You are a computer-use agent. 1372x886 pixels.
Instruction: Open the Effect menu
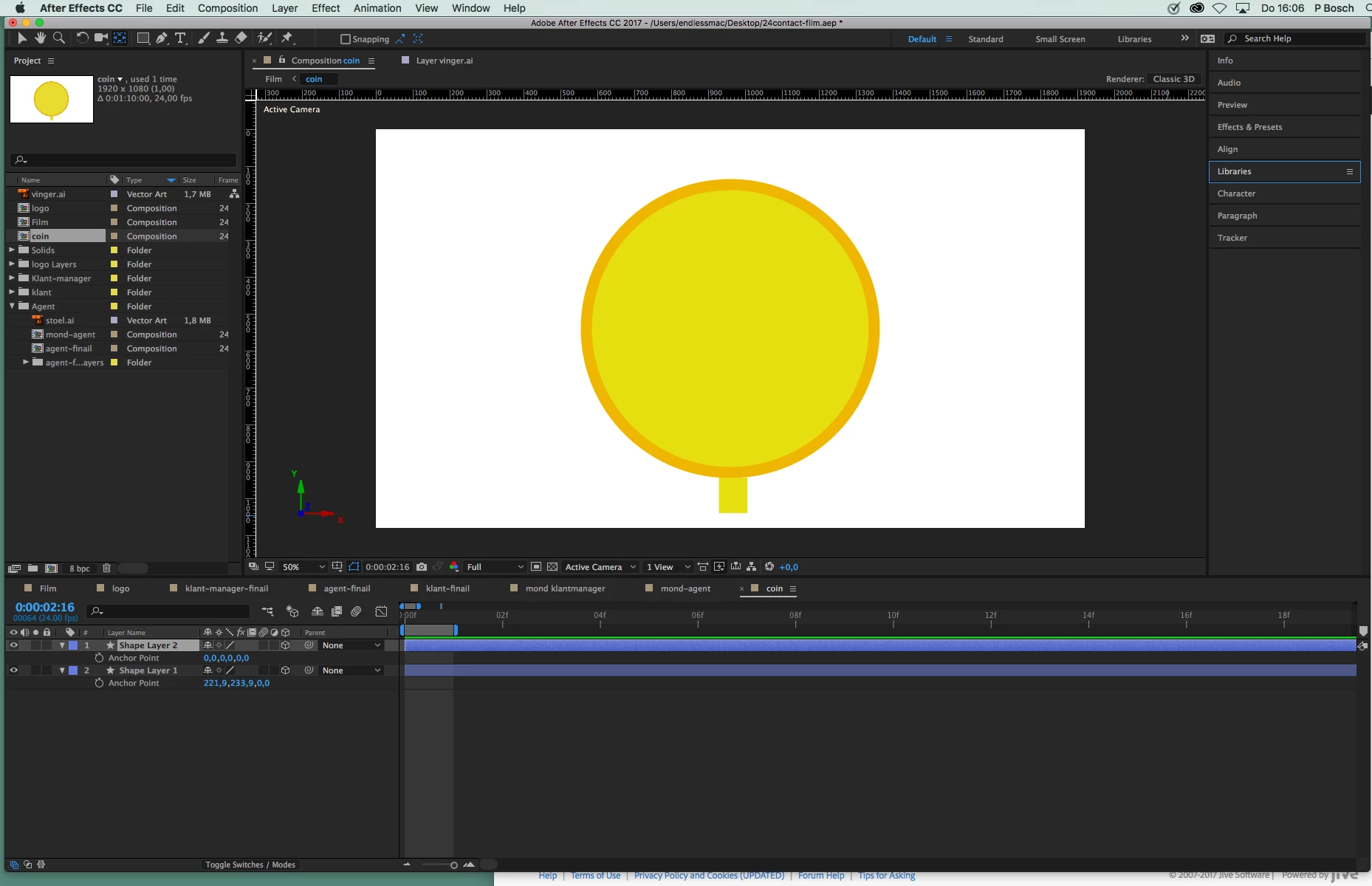[326, 8]
